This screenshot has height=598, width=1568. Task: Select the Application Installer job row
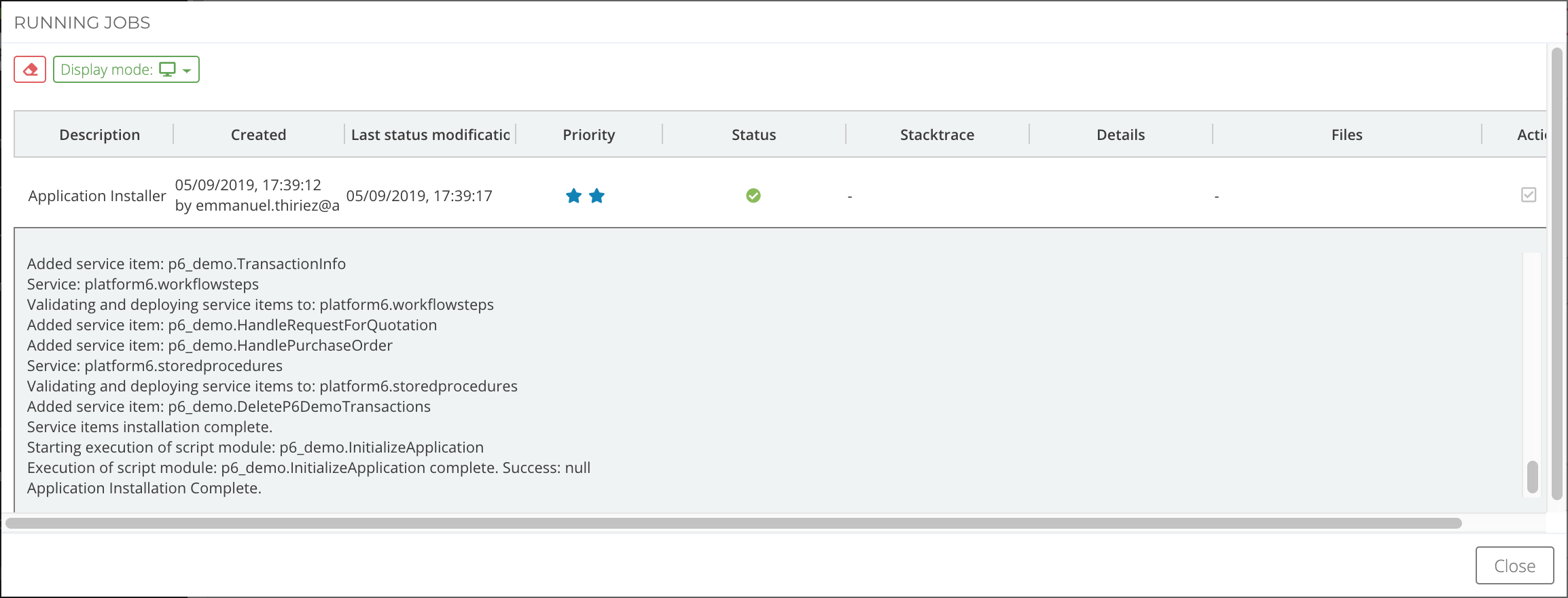pos(96,196)
